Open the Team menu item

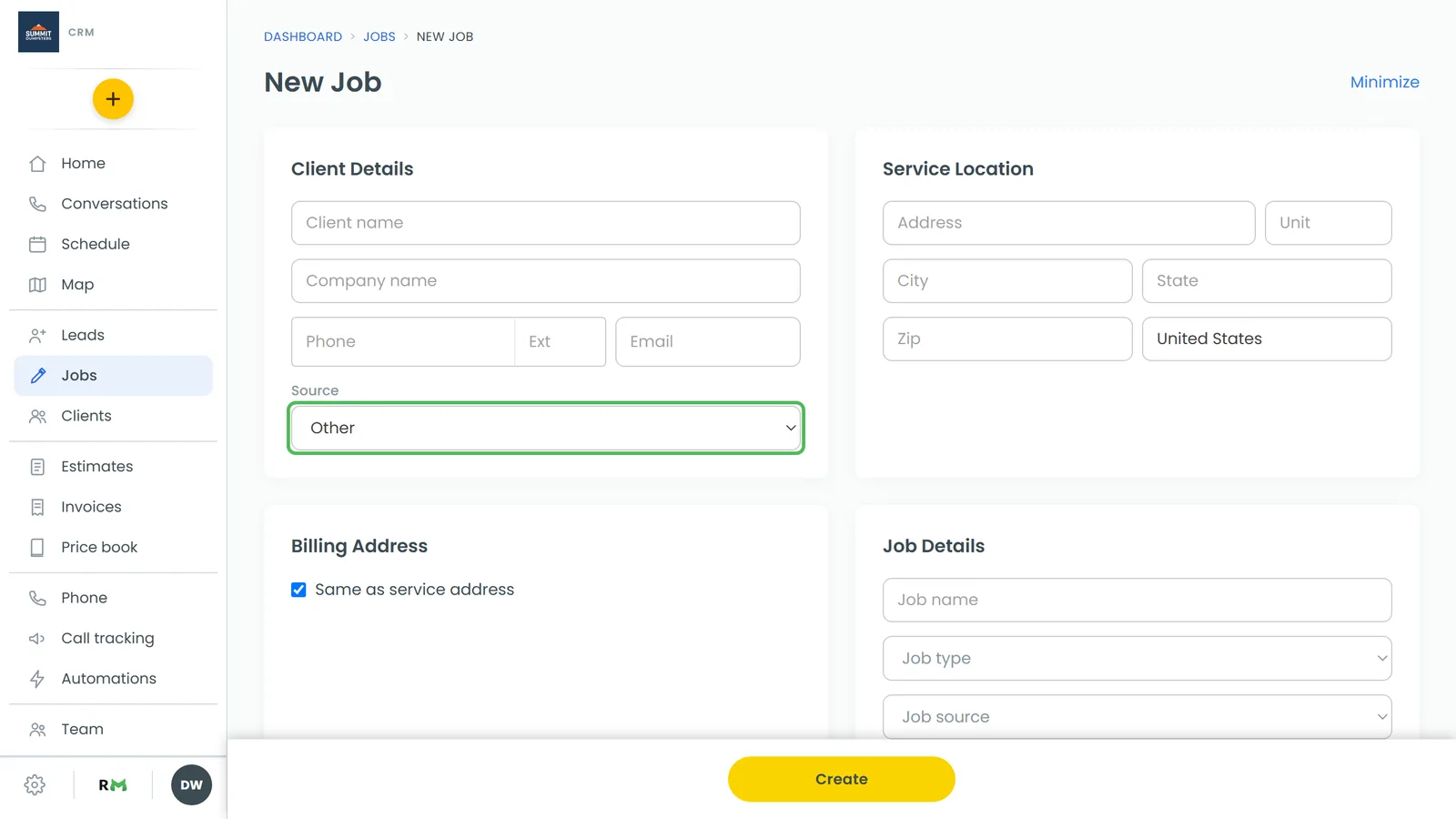113,729
